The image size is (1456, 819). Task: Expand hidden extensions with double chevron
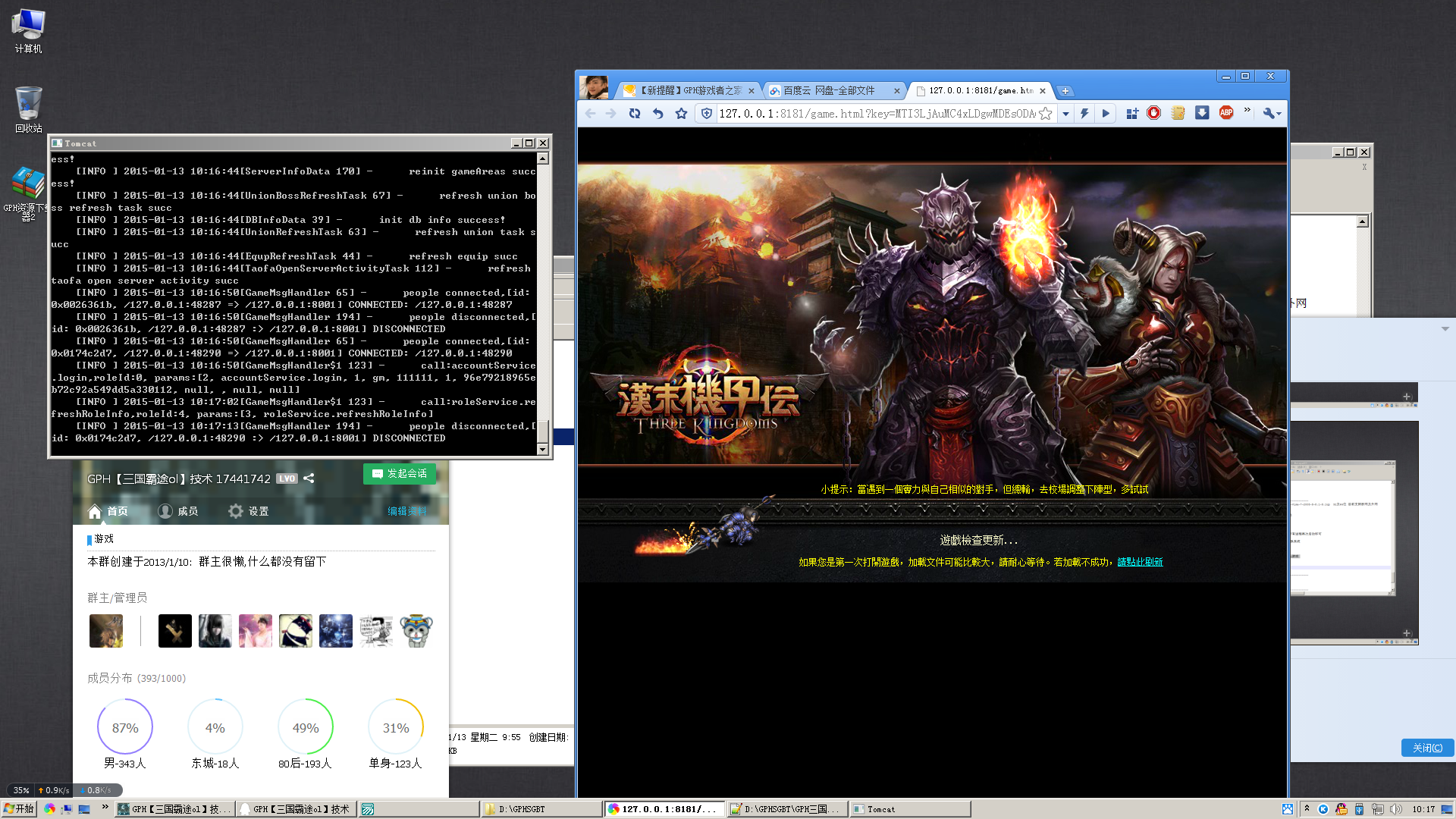[x=1247, y=111]
